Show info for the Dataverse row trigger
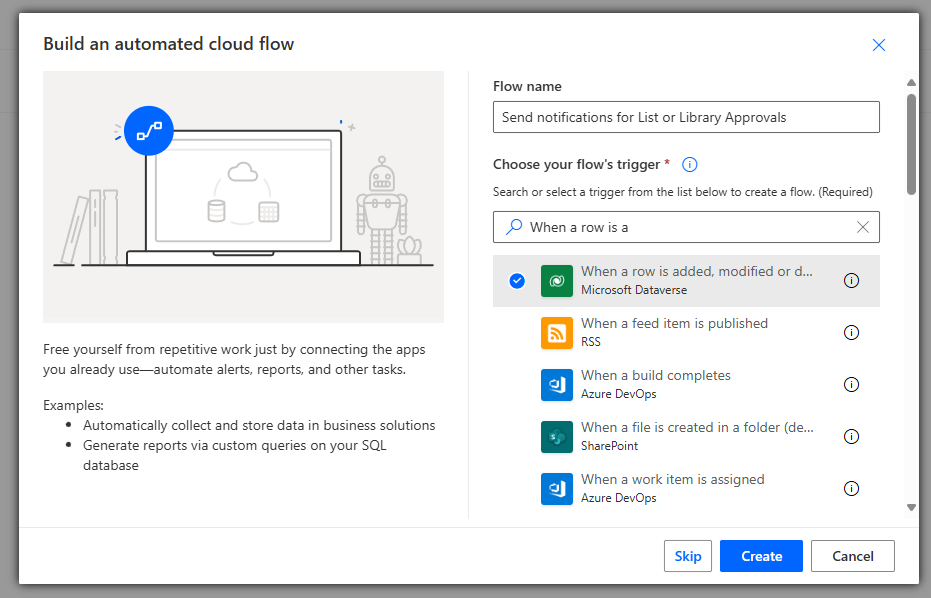The image size is (931, 598). 851,281
